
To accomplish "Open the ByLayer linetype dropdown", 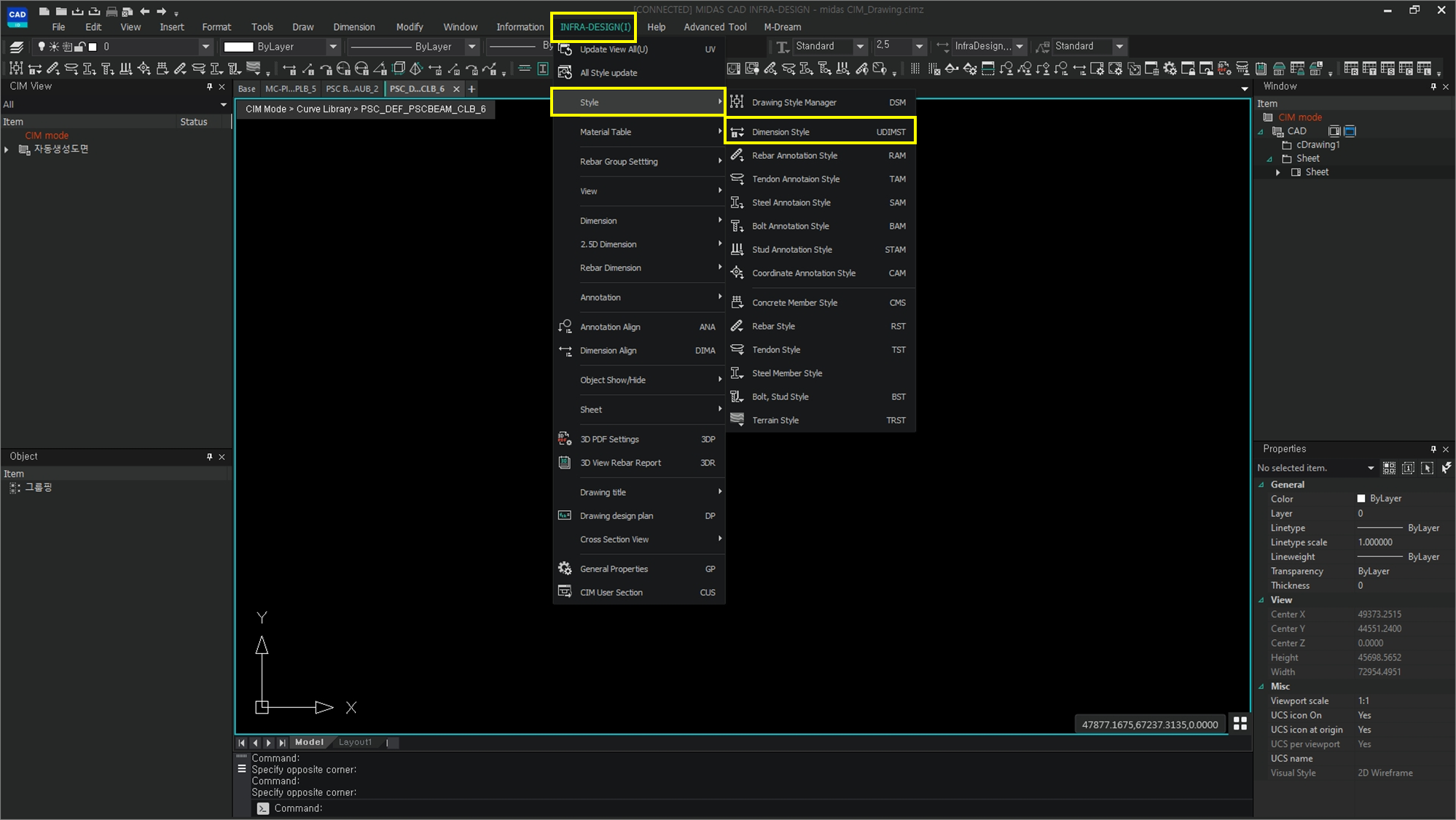I will [471, 47].
